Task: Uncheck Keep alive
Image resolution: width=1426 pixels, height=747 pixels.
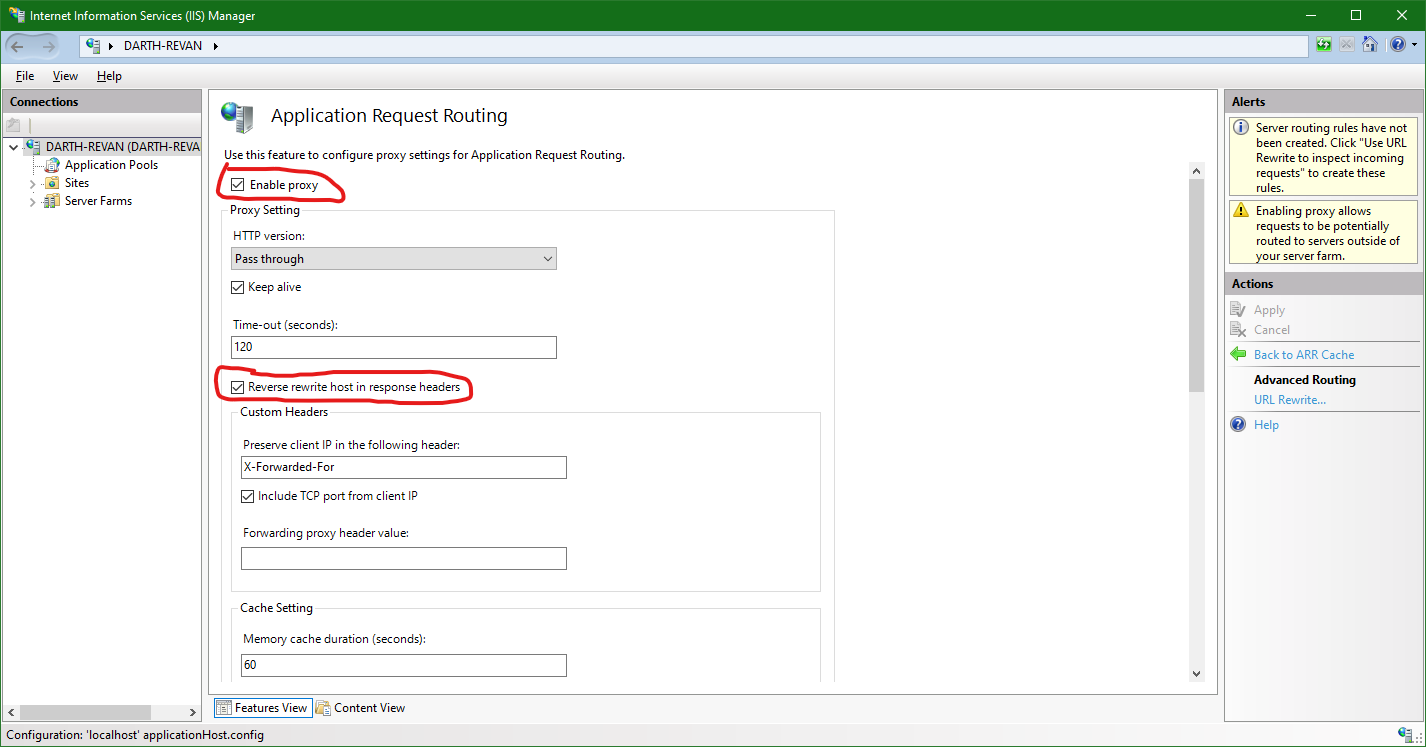Action: [x=237, y=287]
